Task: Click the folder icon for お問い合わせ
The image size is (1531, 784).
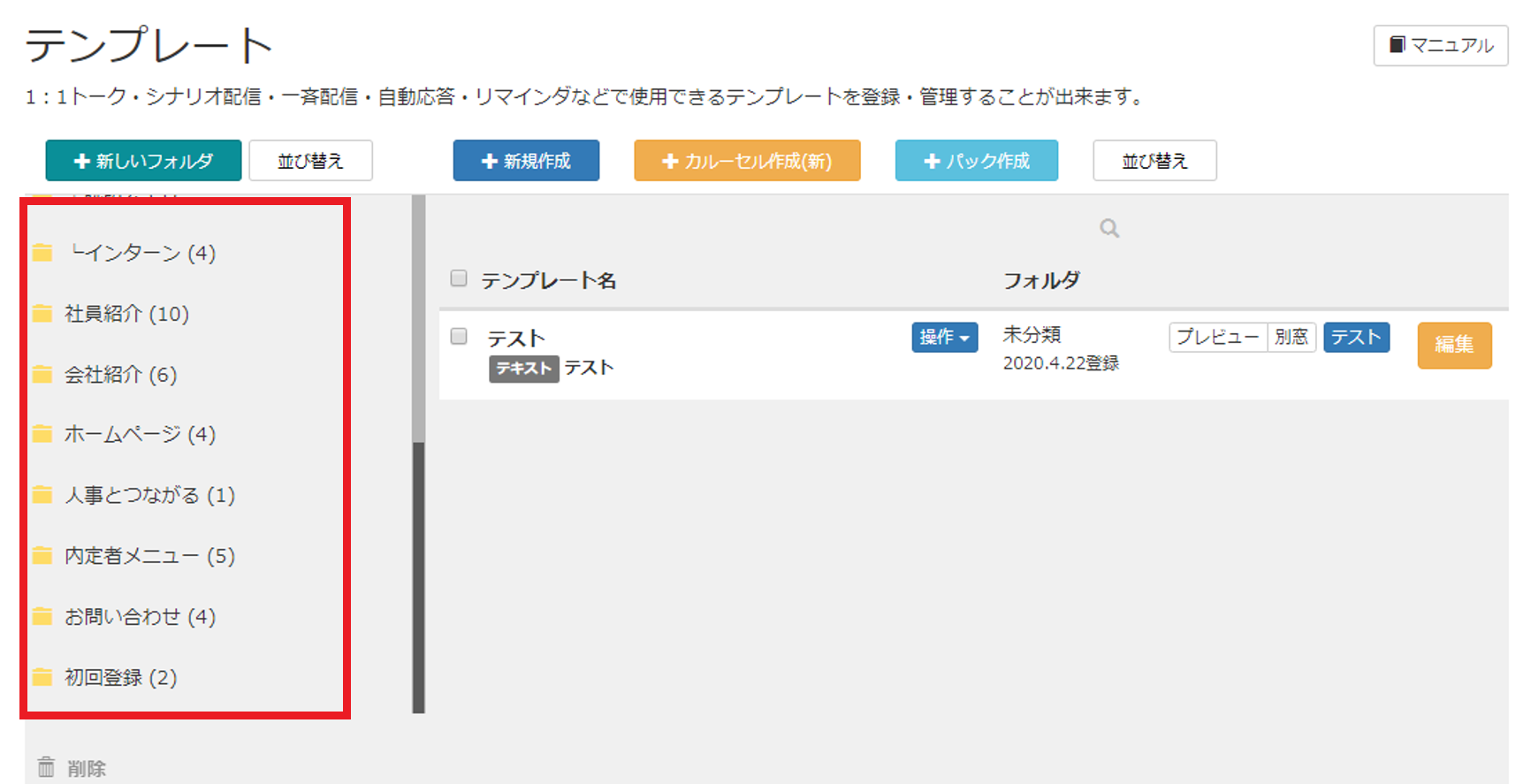Action: (42, 617)
